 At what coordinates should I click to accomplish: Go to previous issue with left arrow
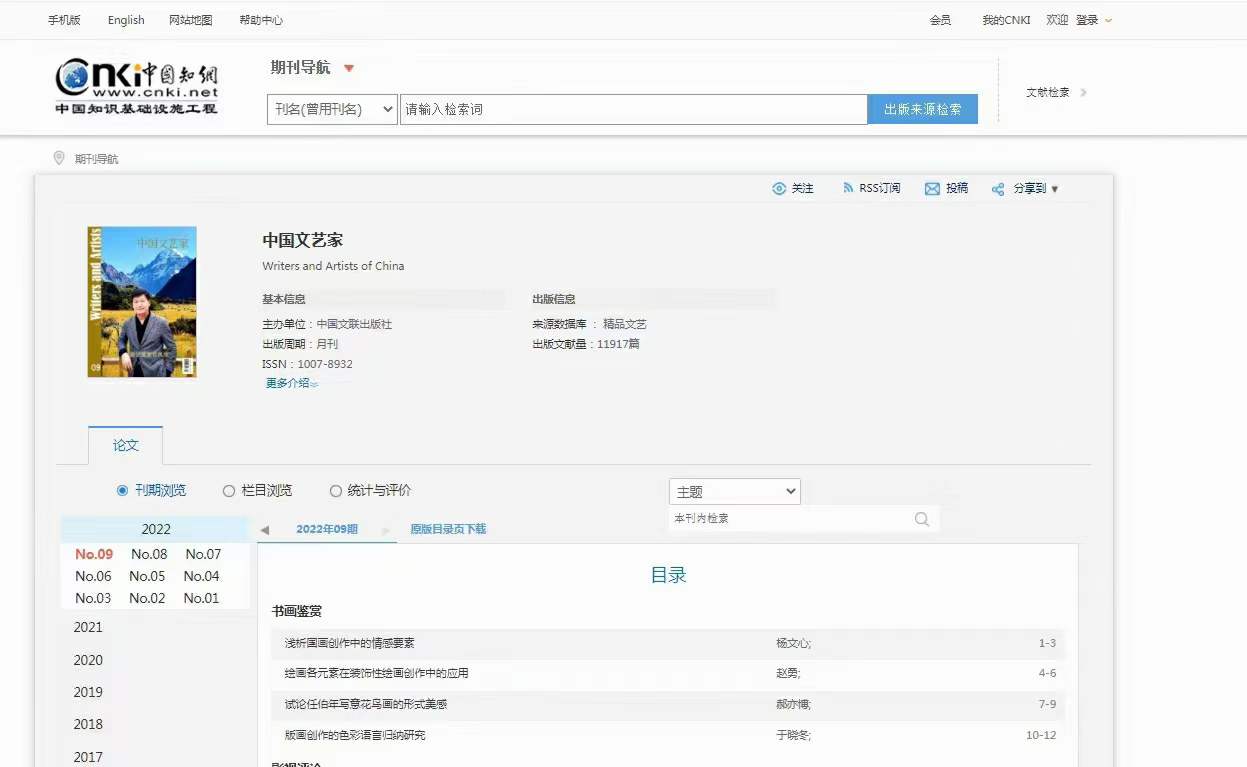pos(265,530)
